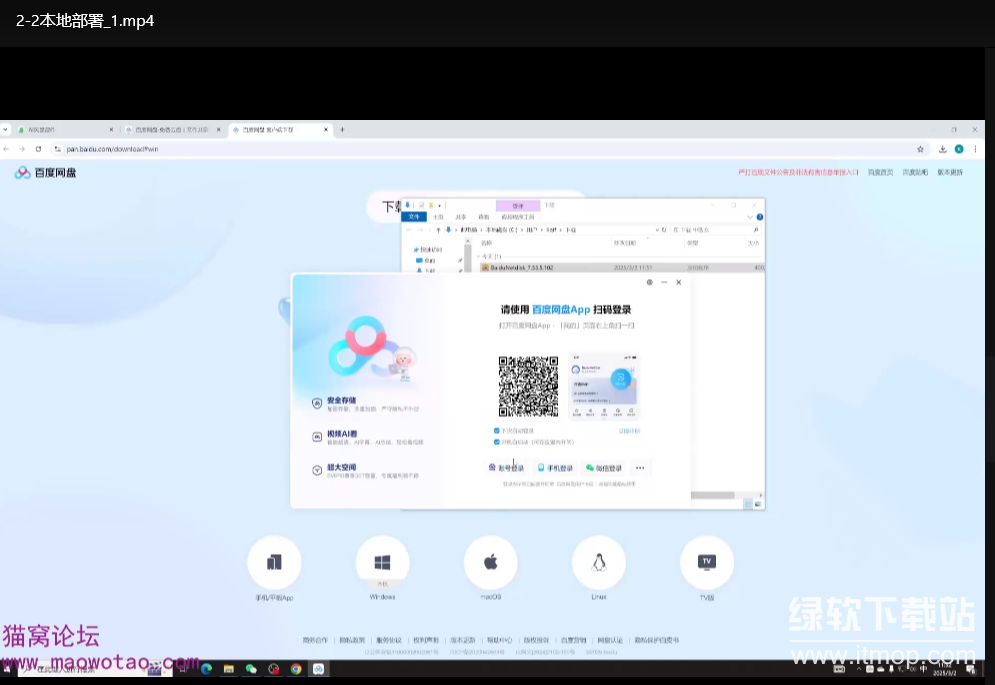This screenshot has height=685, width=995.
Task: Refresh the Explorer folder view
Action: [664, 230]
